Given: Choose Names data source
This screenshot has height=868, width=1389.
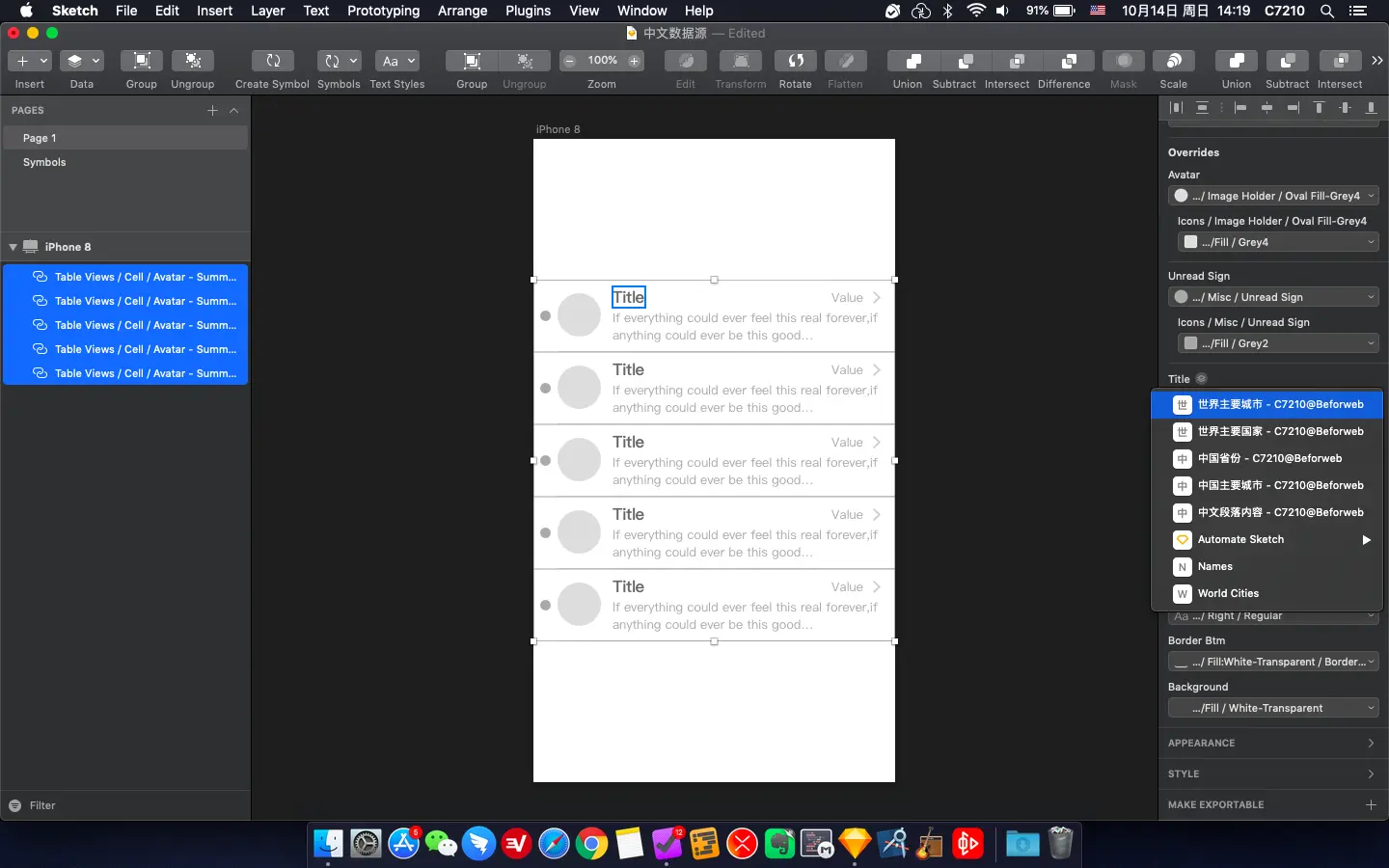Looking at the screenshot, I should [1267, 567].
